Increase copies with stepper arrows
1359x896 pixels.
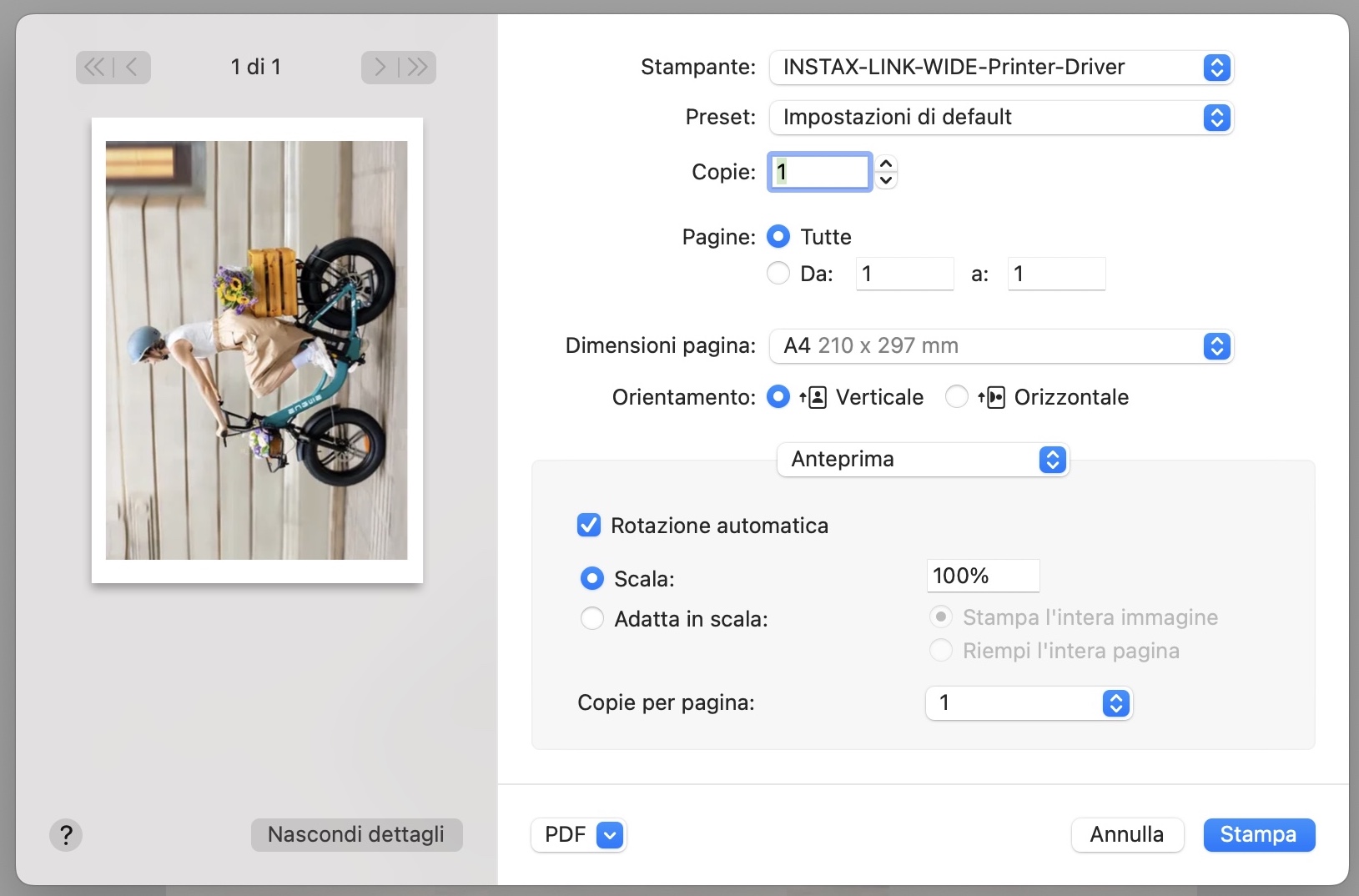click(887, 164)
